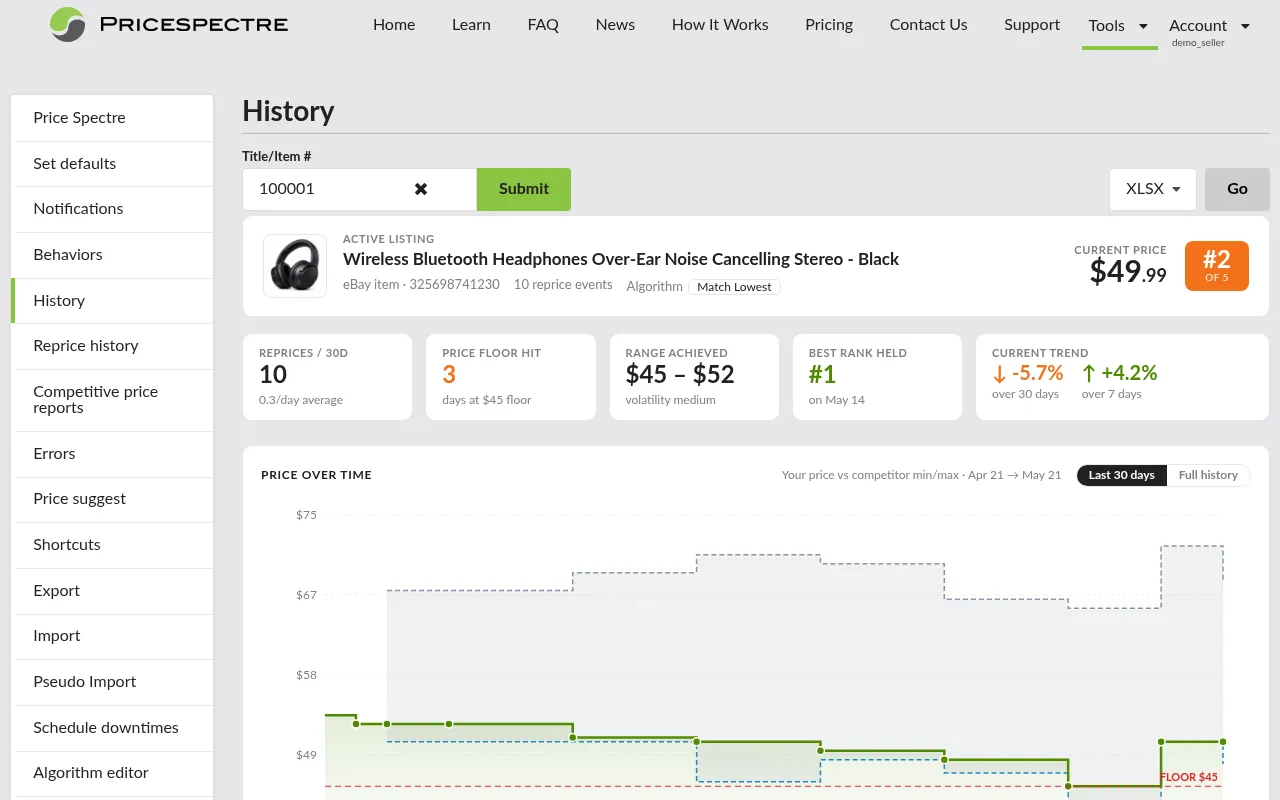Click the Match Lowest algorithm tag
The image size is (1280, 800).
tap(734, 287)
